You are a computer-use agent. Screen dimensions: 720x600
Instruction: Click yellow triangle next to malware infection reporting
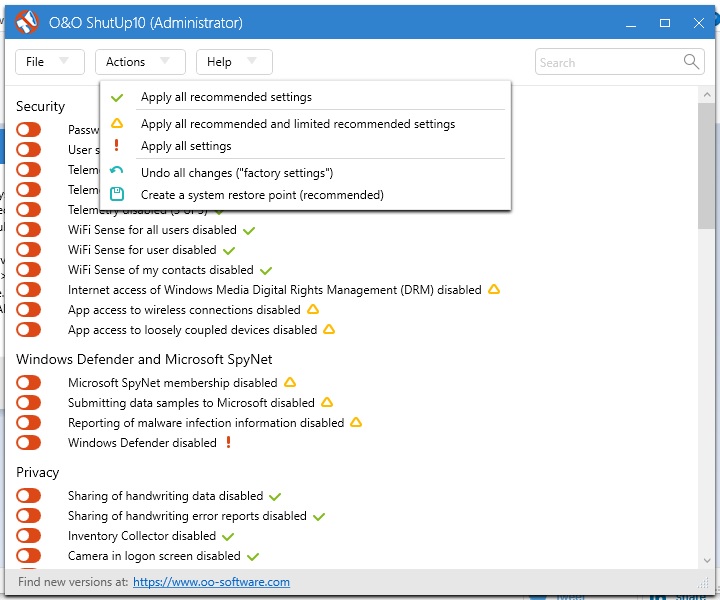pyautogui.click(x=356, y=422)
